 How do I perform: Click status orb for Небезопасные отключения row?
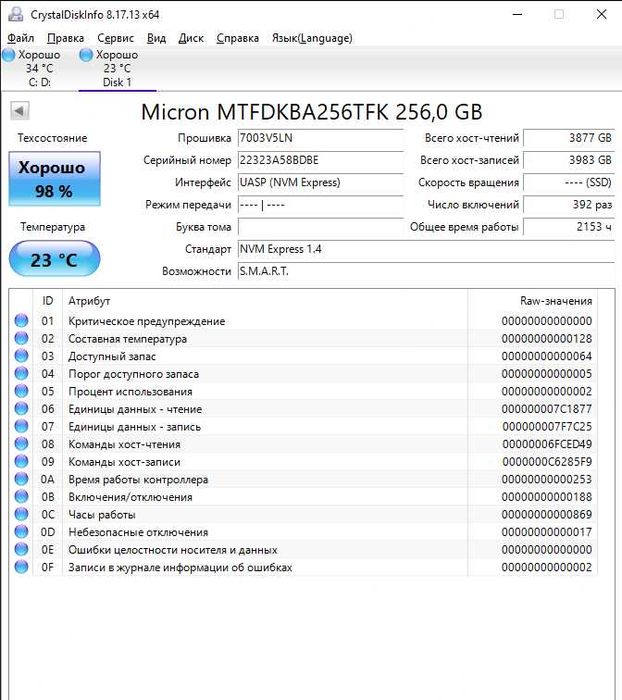point(21,532)
